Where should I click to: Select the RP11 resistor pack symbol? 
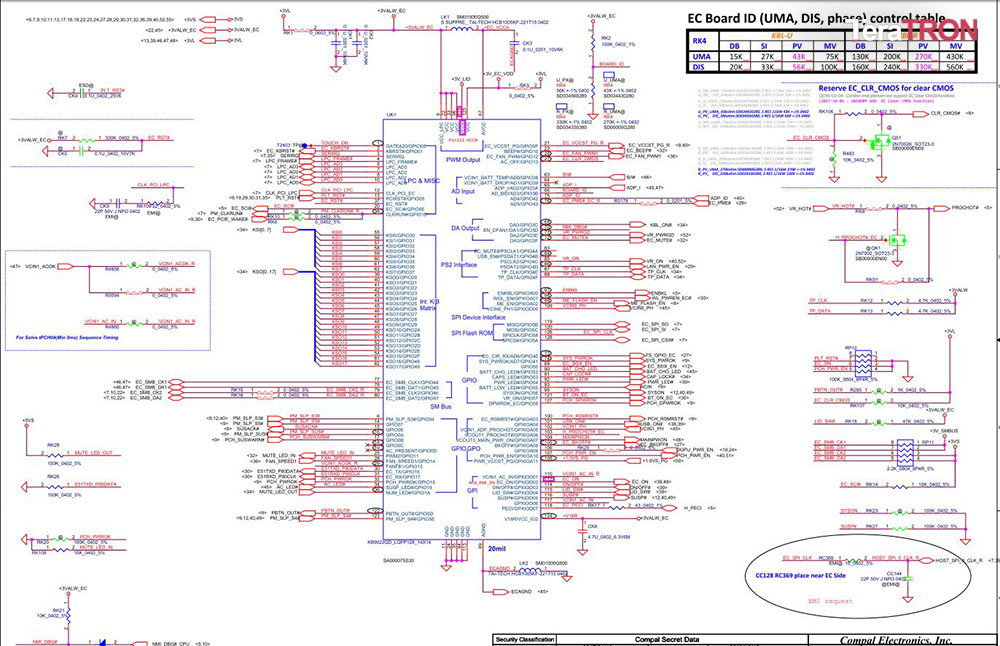(x=905, y=453)
